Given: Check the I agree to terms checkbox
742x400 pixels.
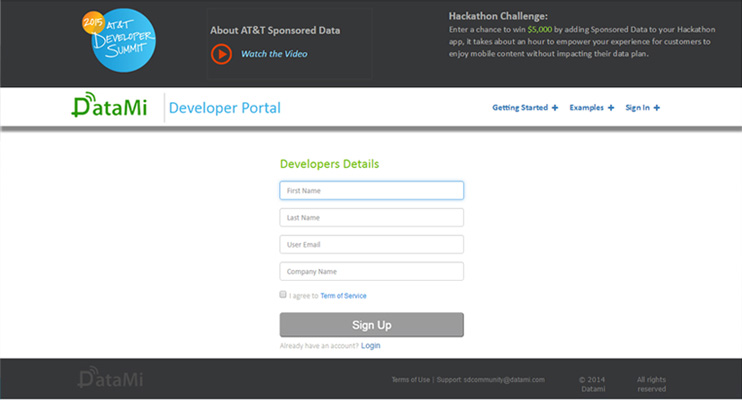Looking at the screenshot, I should tap(283, 295).
